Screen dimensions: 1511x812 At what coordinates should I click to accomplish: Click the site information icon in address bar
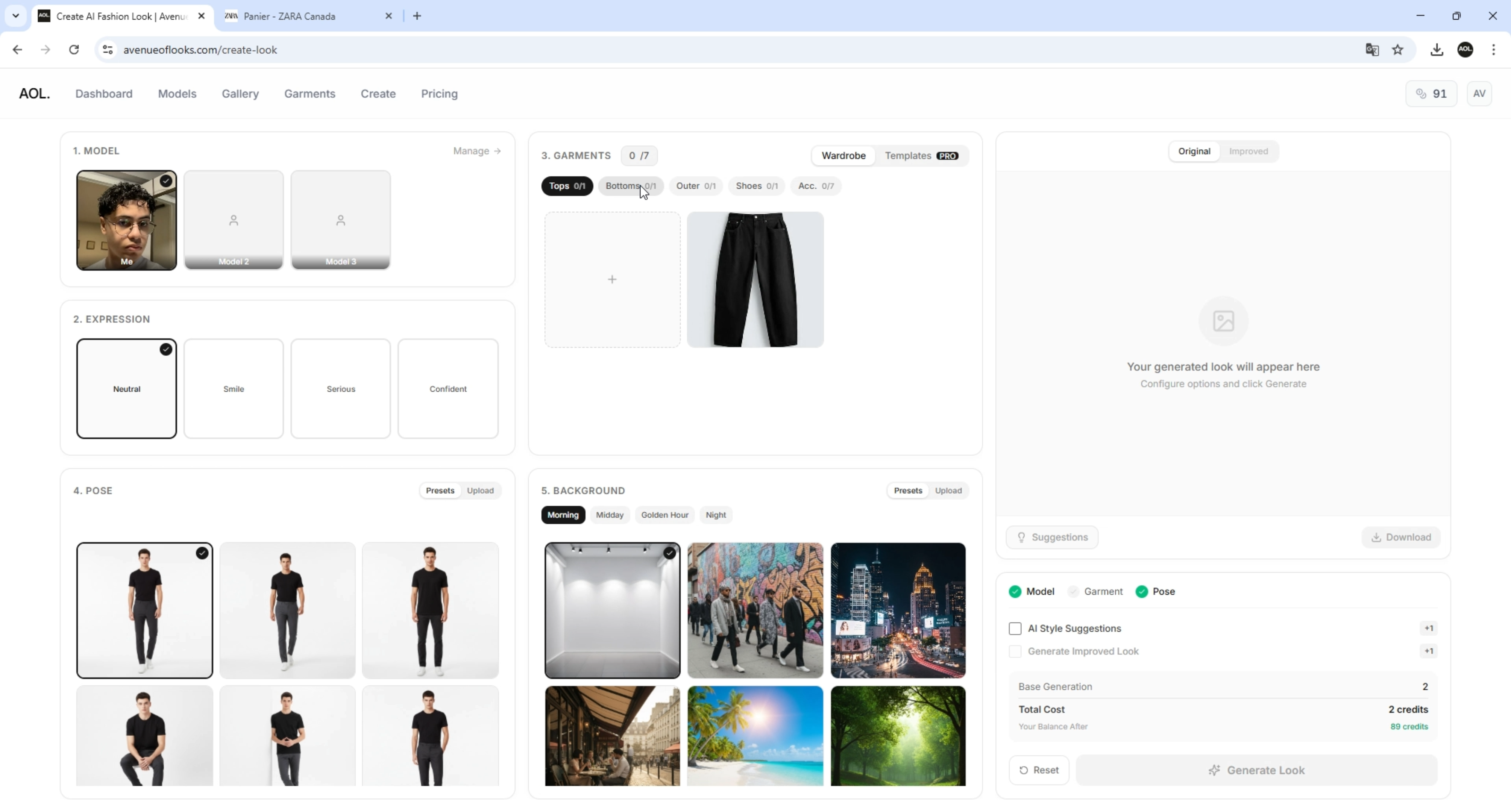[x=108, y=50]
